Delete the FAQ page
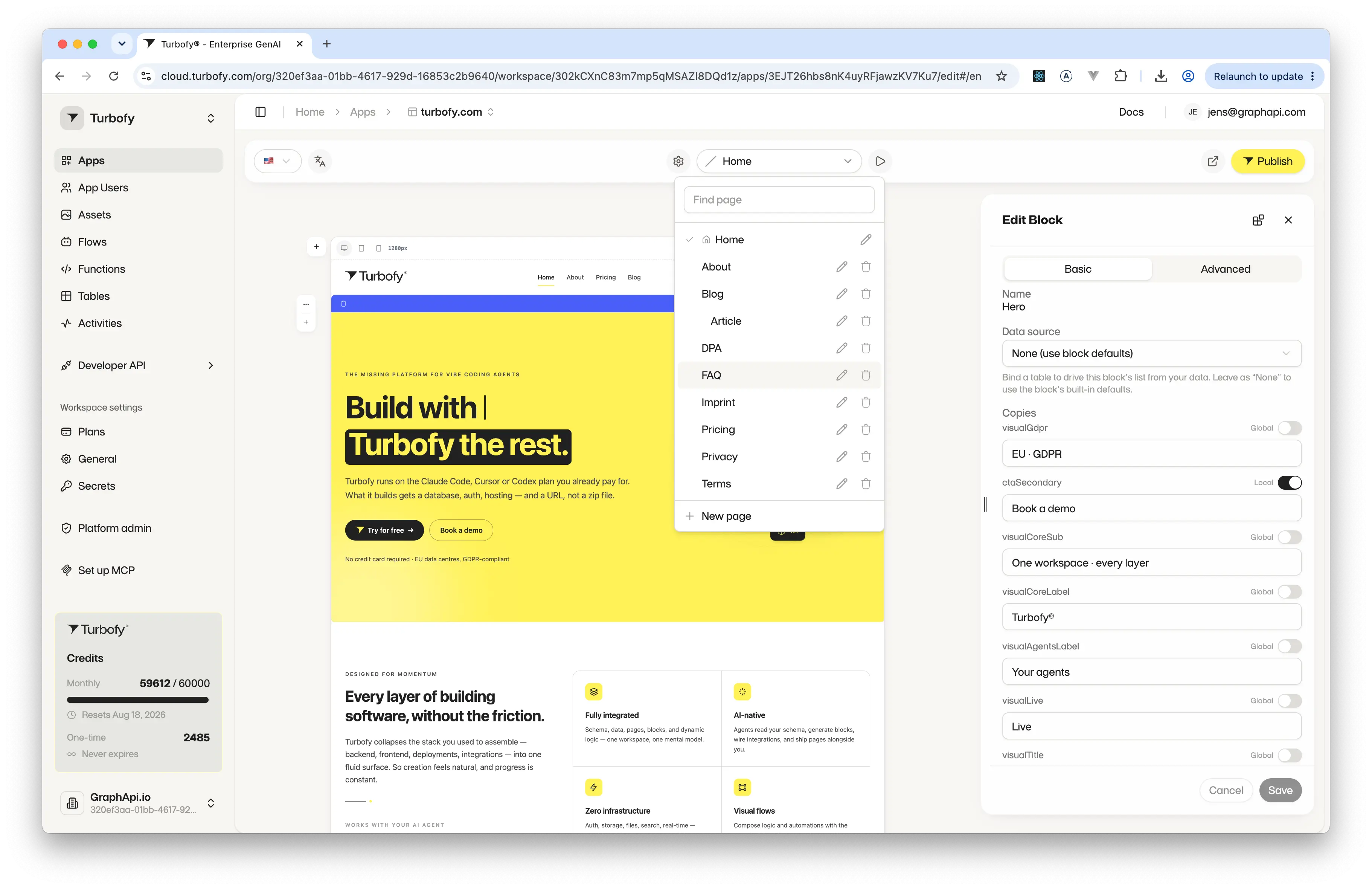Image resolution: width=1372 pixels, height=889 pixels. [x=866, y=375]
